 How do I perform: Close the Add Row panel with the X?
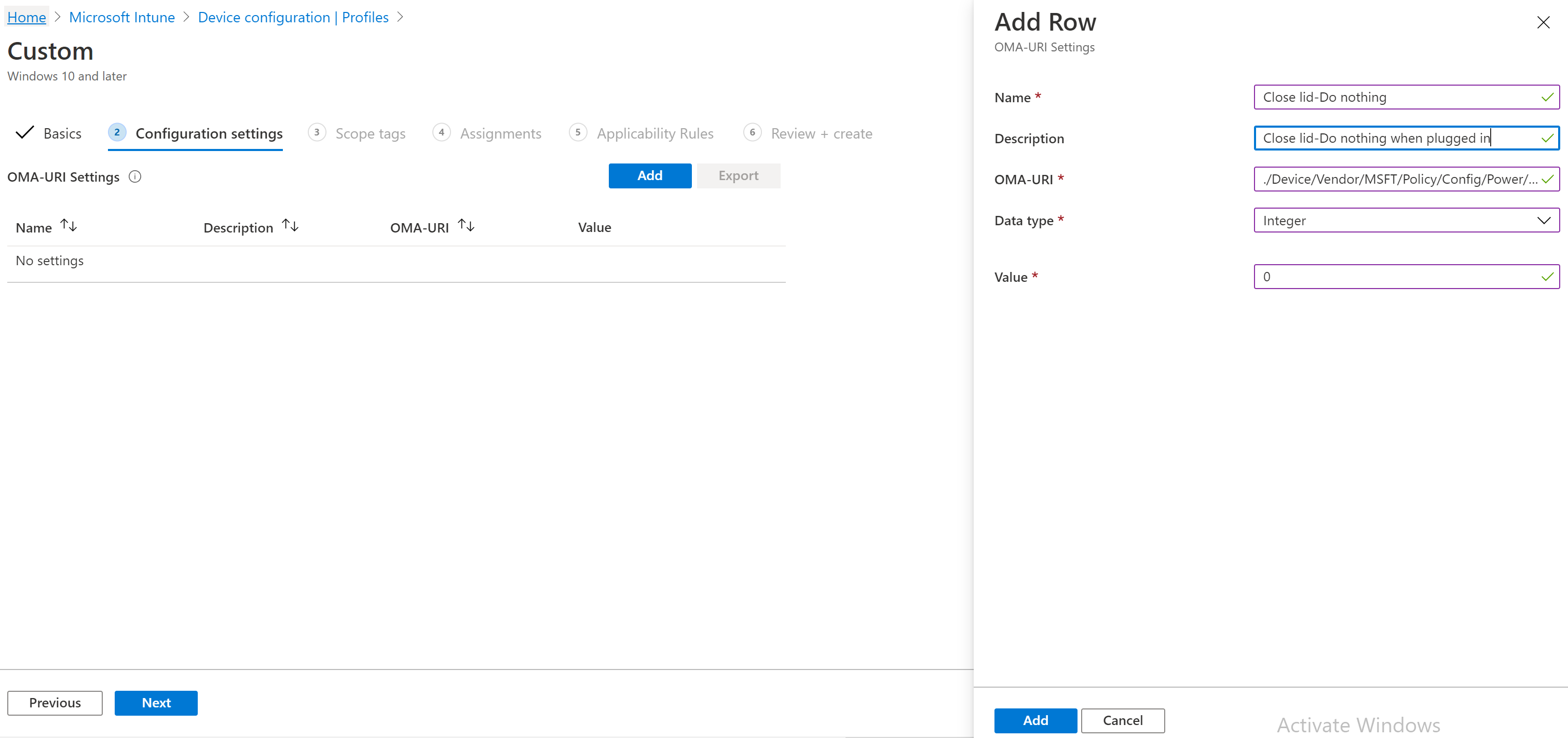point(1544,22)
